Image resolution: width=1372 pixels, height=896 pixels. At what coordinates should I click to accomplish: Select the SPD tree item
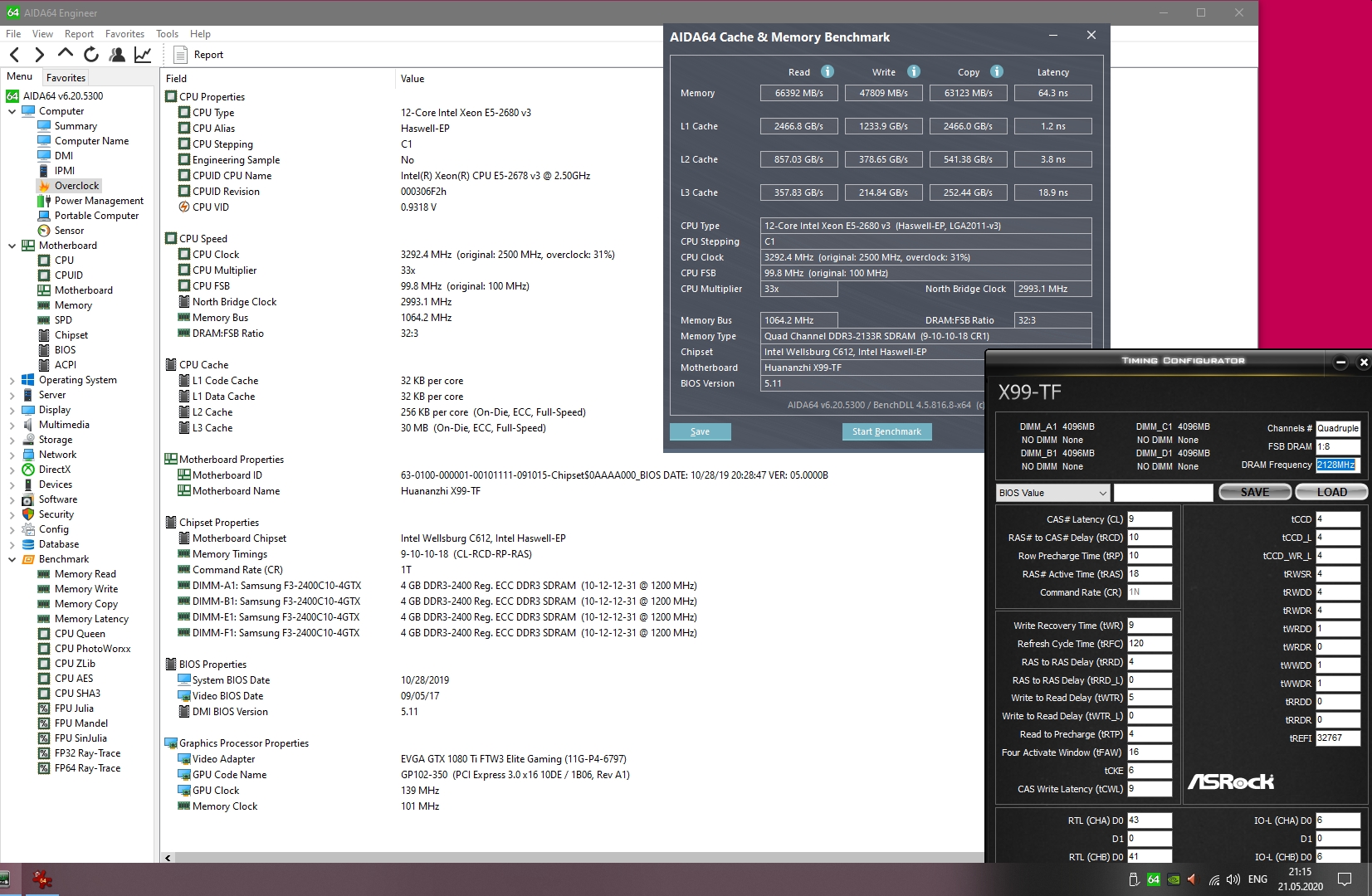[x=63, y=320]
